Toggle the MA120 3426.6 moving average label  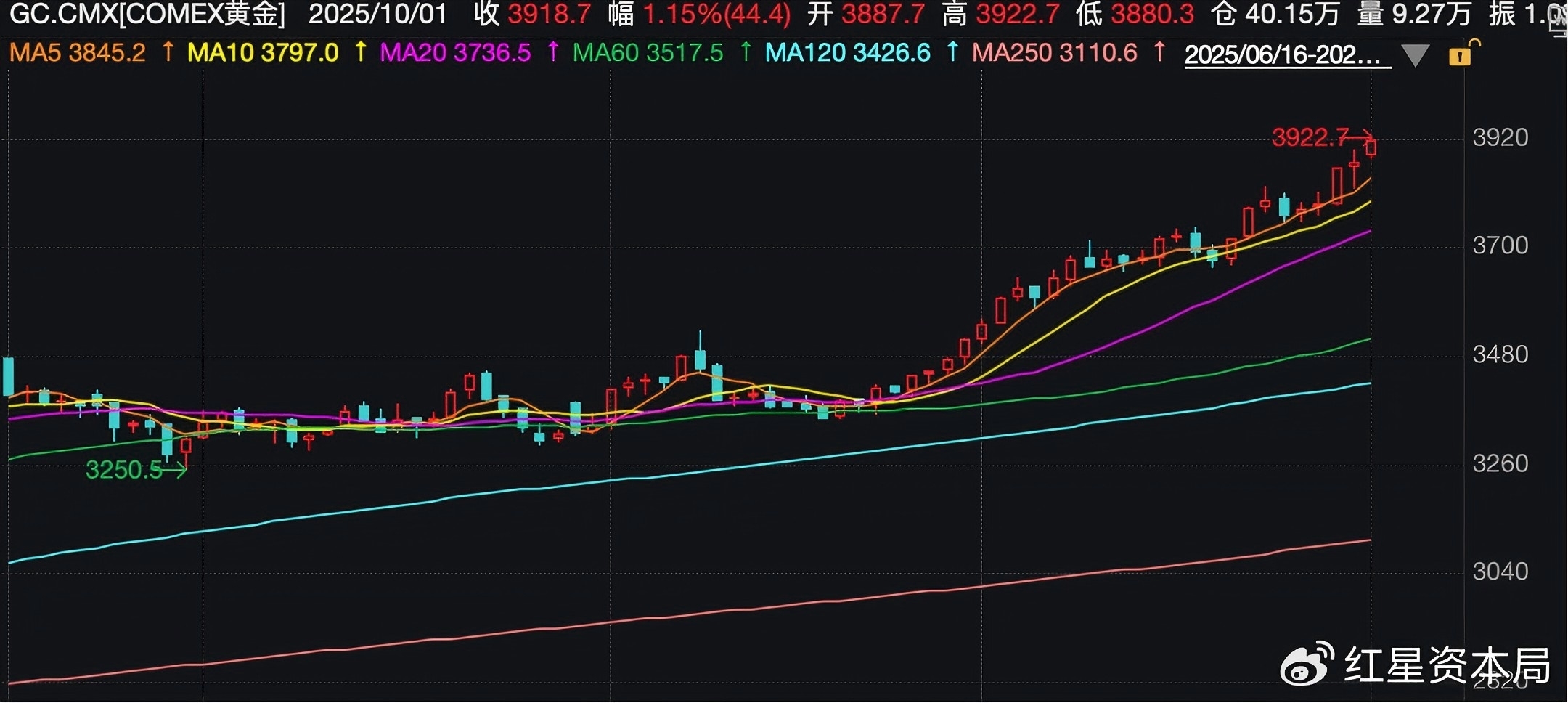click(x=847, y=53)
